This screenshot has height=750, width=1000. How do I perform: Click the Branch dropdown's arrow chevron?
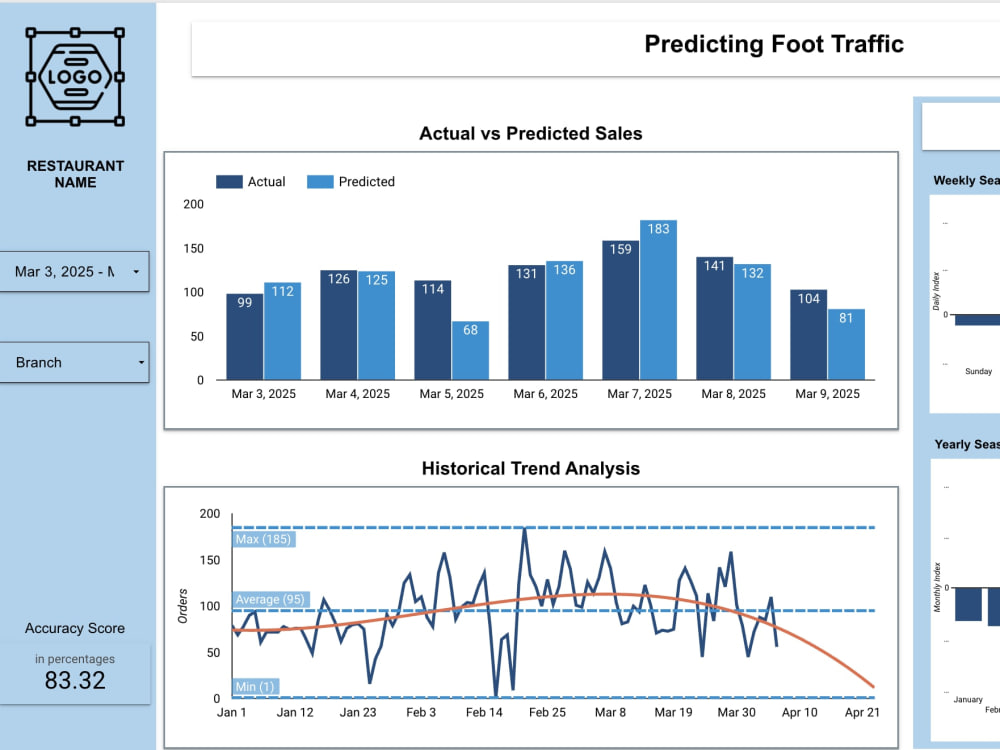[141, 362]
